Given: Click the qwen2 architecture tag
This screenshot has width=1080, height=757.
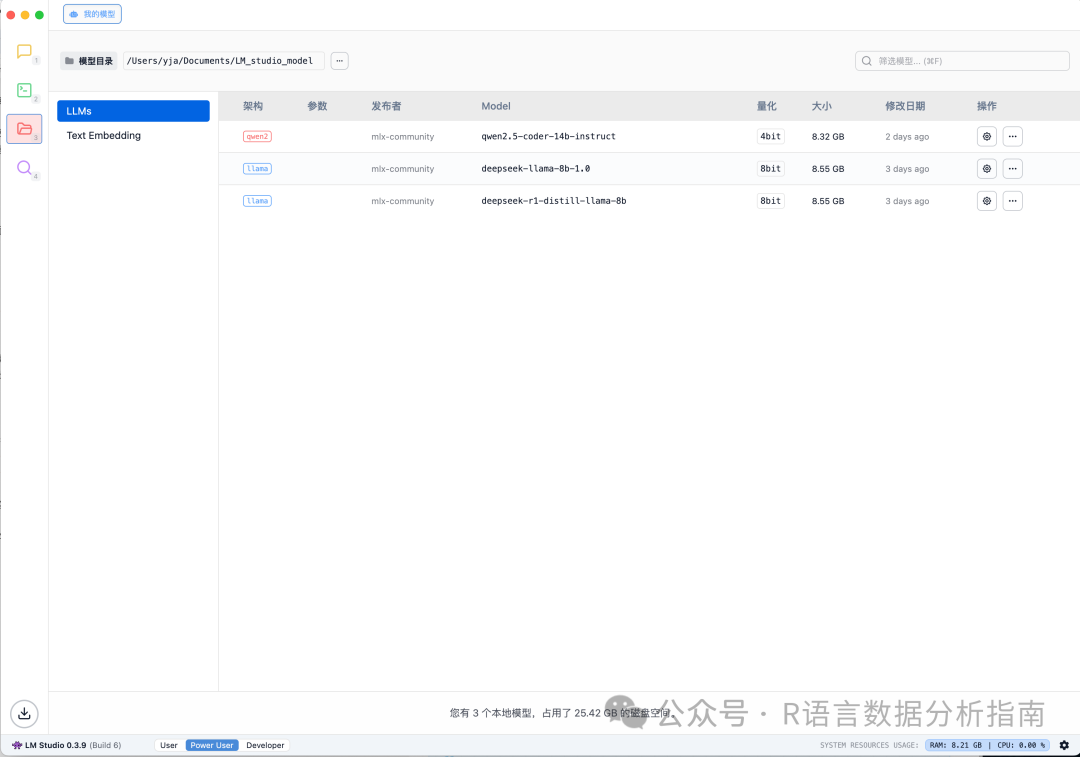Looking at the screenshot, I should [x=257, y=136].
